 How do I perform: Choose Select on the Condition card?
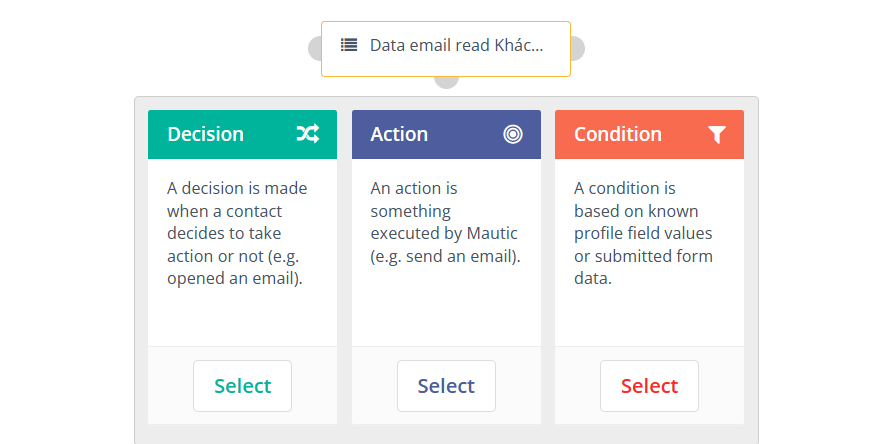(649, 386)
